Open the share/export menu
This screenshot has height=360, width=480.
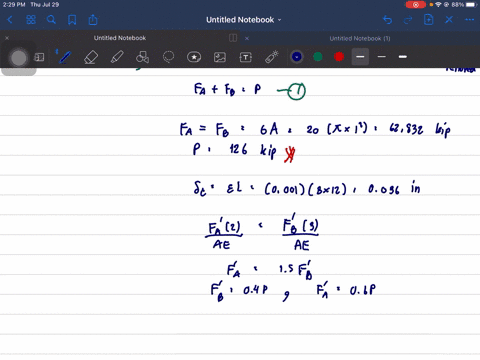click(x=93, y=20)
